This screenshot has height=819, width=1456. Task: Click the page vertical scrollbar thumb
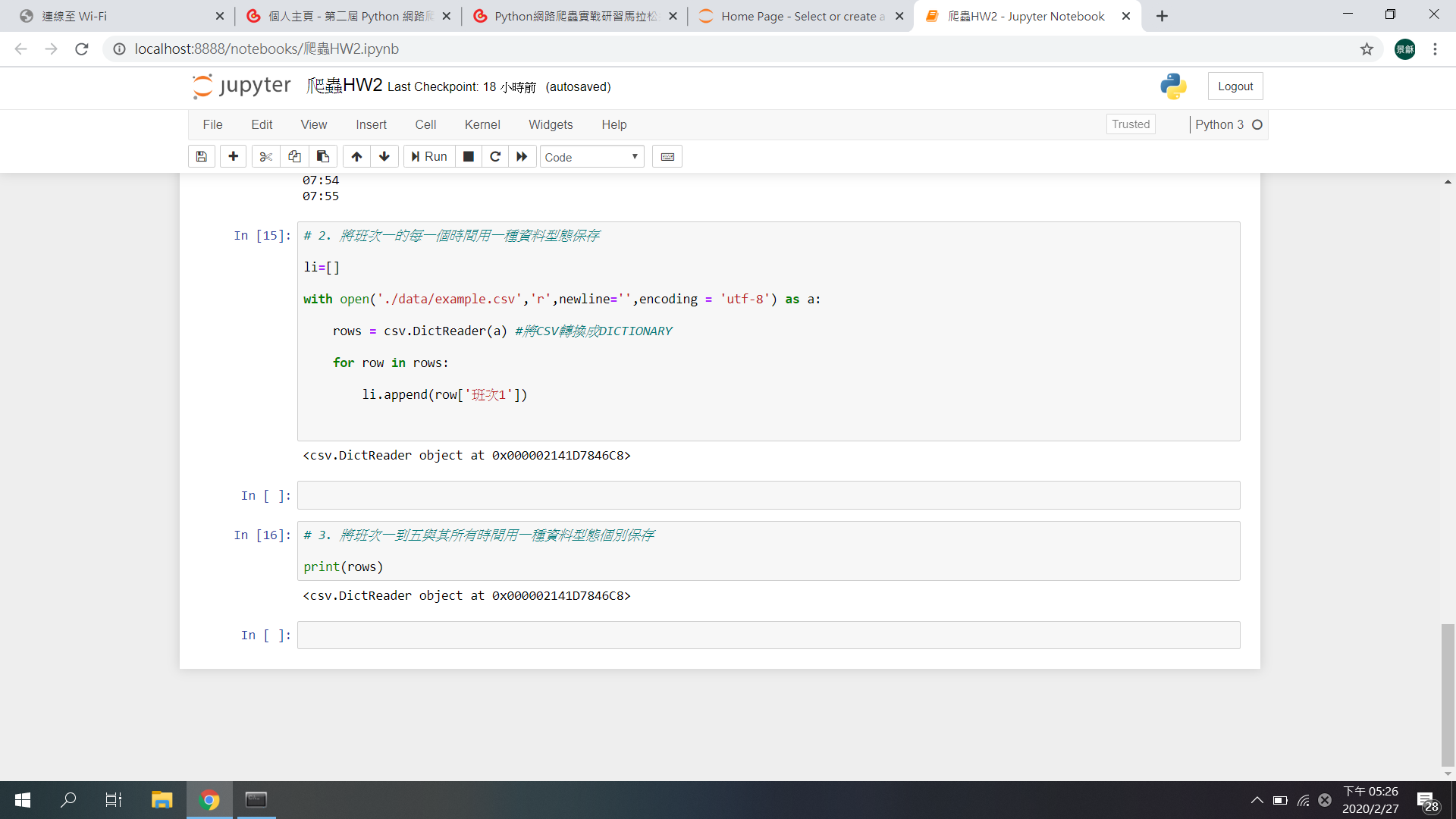click(1448, 695)
